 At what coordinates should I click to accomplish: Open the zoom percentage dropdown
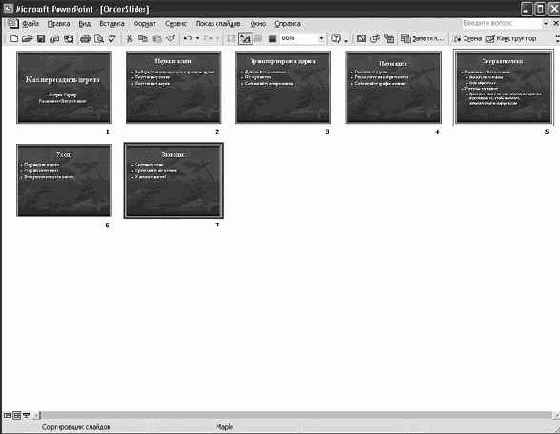pyautogui.click(x=321, y=38)
